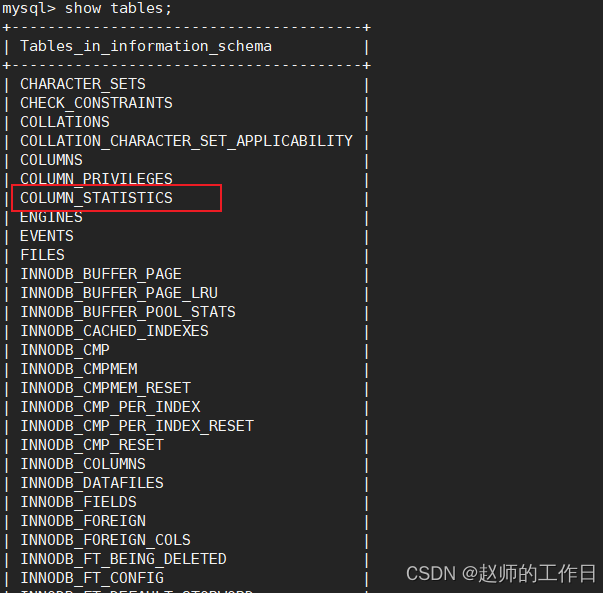Viewport: 603px width, 593px height.
Task: Click the INNODB_CACHED_INDEXES entry
Action: (x=114, y=331)
